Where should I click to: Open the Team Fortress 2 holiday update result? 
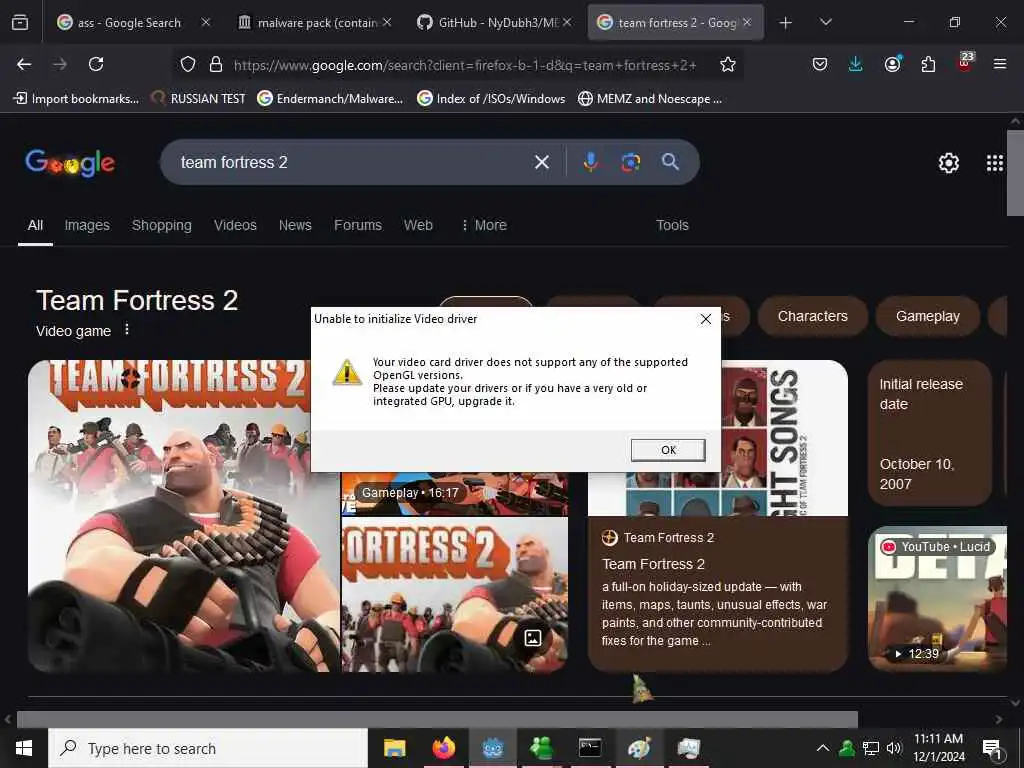[x=718, y=593]
